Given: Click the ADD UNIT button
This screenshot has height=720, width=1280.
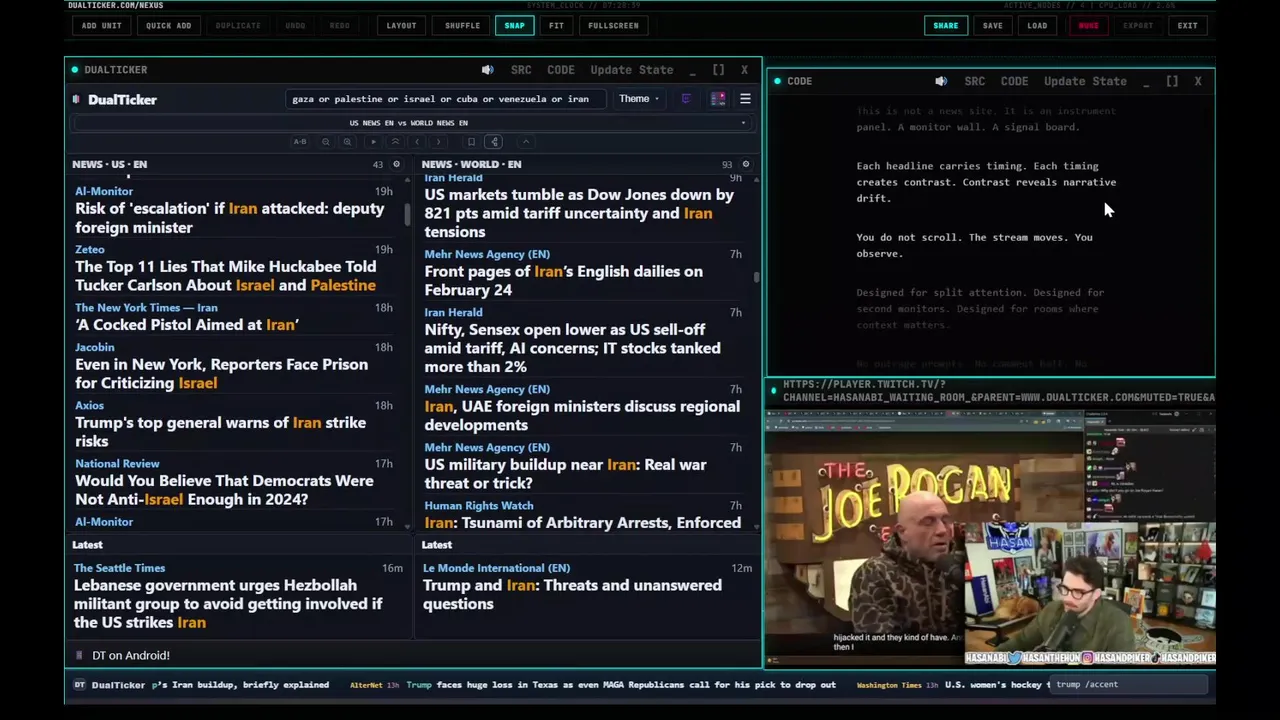Looking at the screenshot, I should [x=101, y=25].
